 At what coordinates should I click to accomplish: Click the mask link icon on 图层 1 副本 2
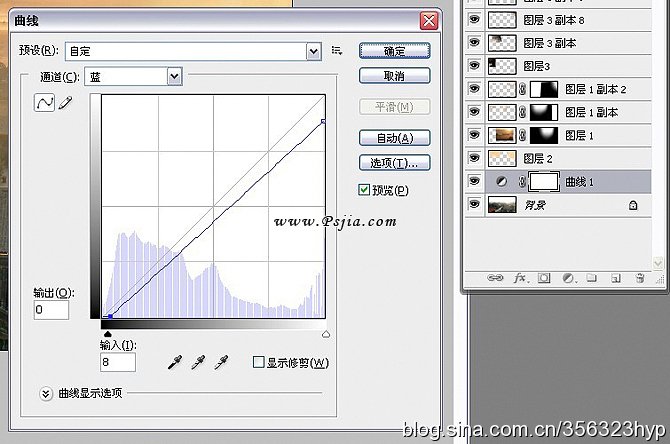(522, 89)
